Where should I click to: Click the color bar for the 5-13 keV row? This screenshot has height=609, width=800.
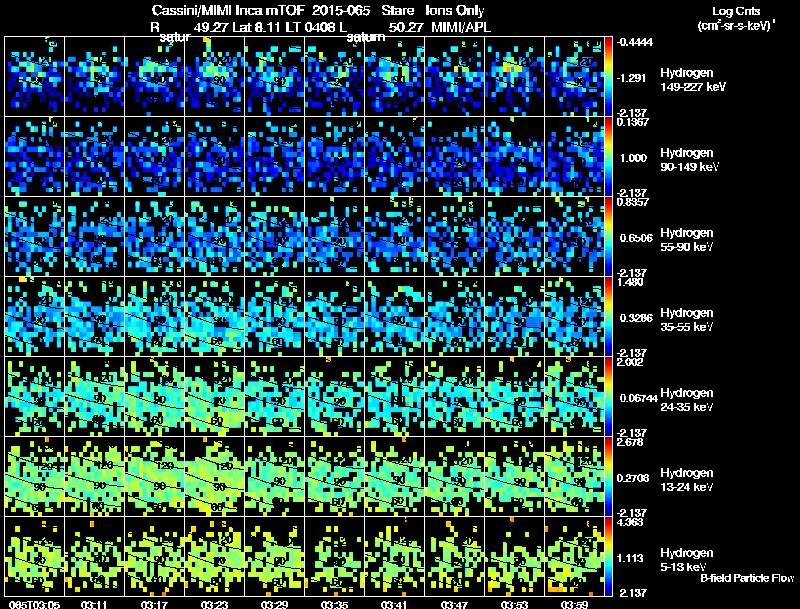pyautogui.click(x=608, y=557)
